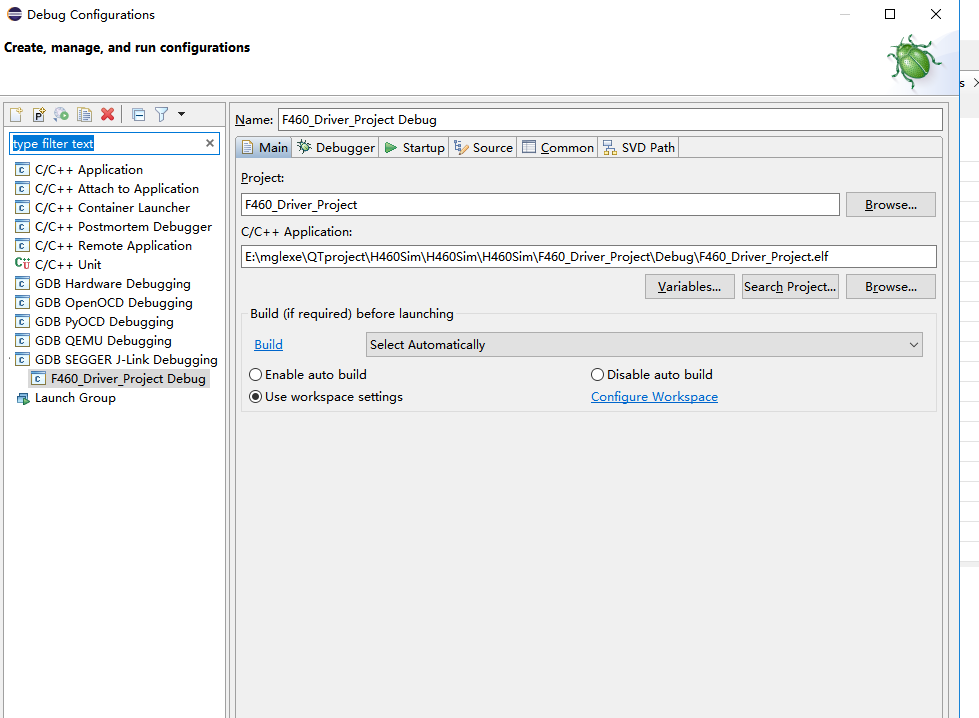Select Use workspace settings
This screenshot has height=718, width=979.
click(x=256, y=397)
